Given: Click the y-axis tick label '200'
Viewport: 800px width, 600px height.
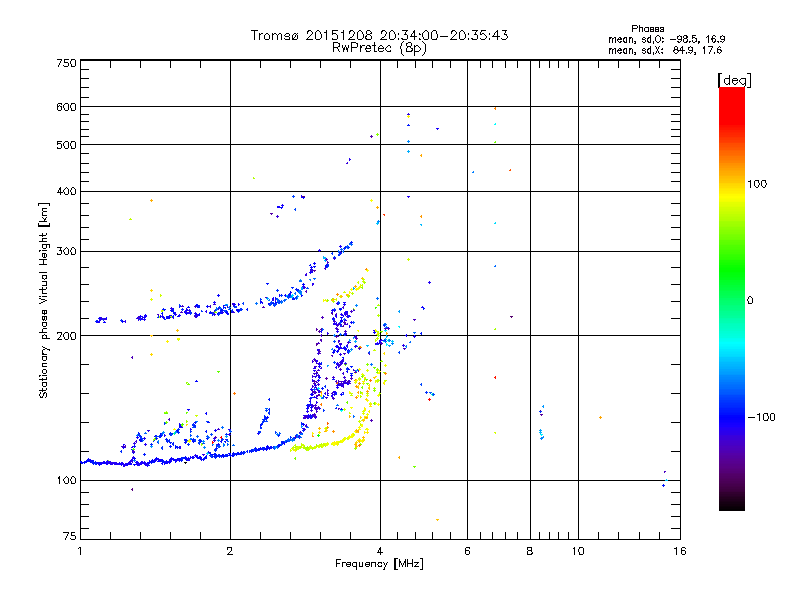Looking at the screenshot, I should tap(66, 336).
